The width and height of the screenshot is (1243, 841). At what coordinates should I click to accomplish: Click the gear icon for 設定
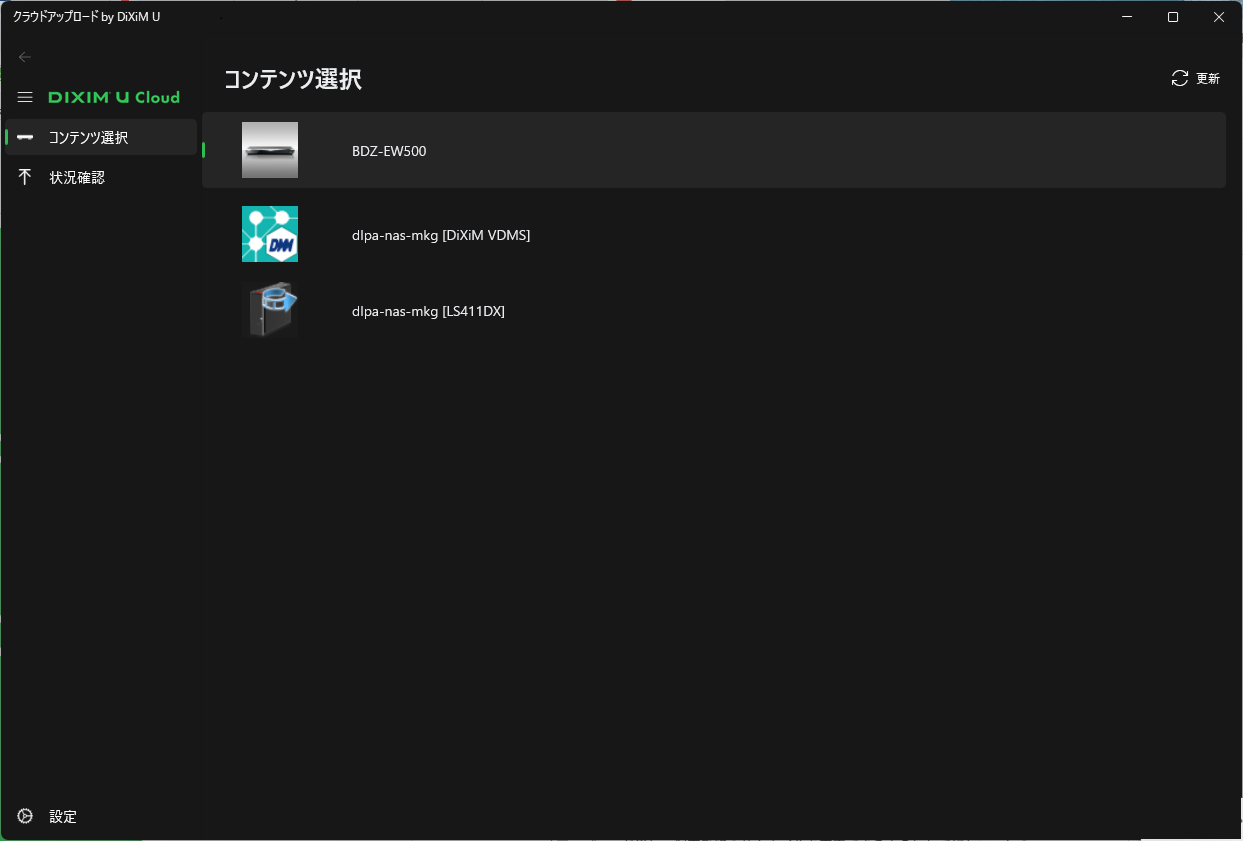(25, 816)
